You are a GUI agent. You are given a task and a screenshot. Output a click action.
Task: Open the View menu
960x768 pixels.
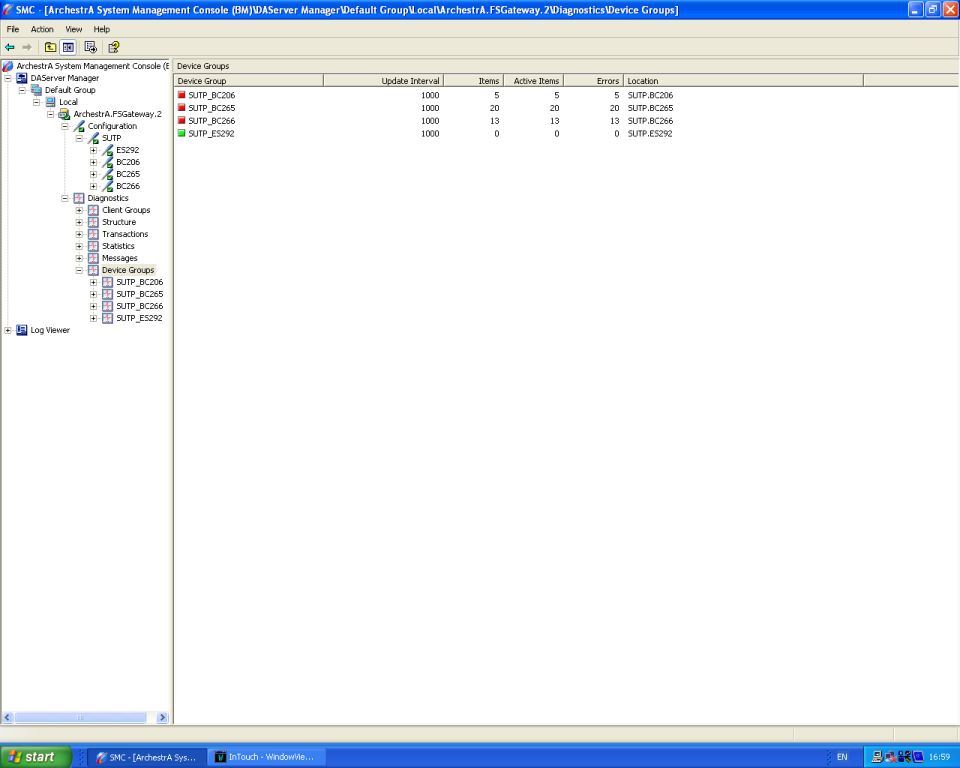[74, 30]
